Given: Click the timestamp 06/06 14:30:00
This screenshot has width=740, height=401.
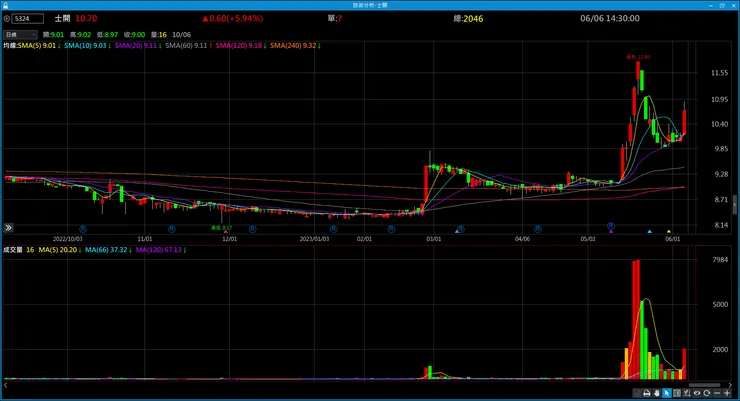Looking at the screenshot, I should (x=610, y=18).
